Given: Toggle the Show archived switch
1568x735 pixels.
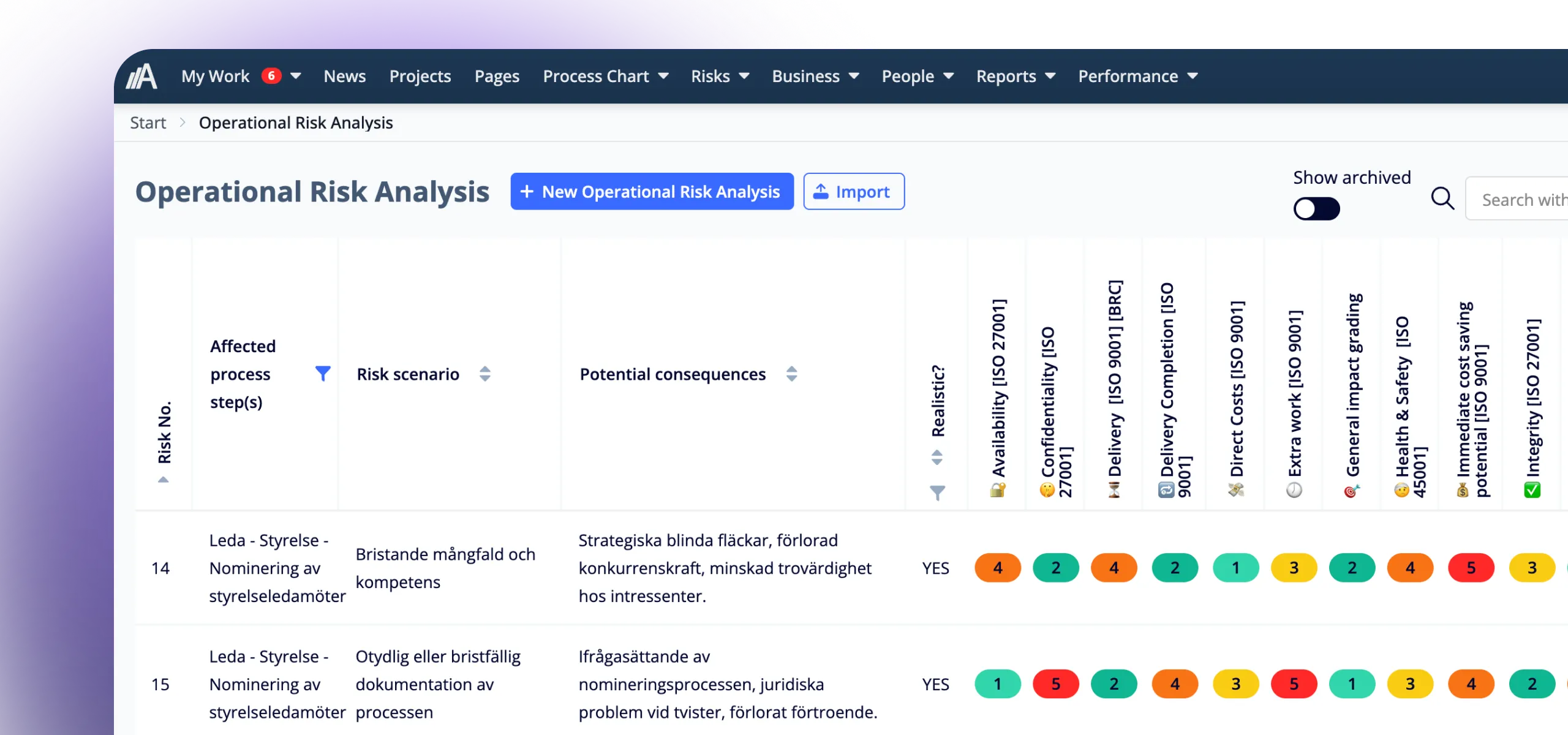Looking at the screenshot, I should pos(1316,209).
